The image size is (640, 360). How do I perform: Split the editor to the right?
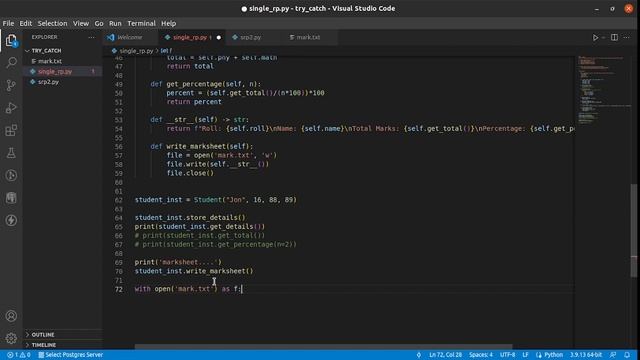point(614,38)
